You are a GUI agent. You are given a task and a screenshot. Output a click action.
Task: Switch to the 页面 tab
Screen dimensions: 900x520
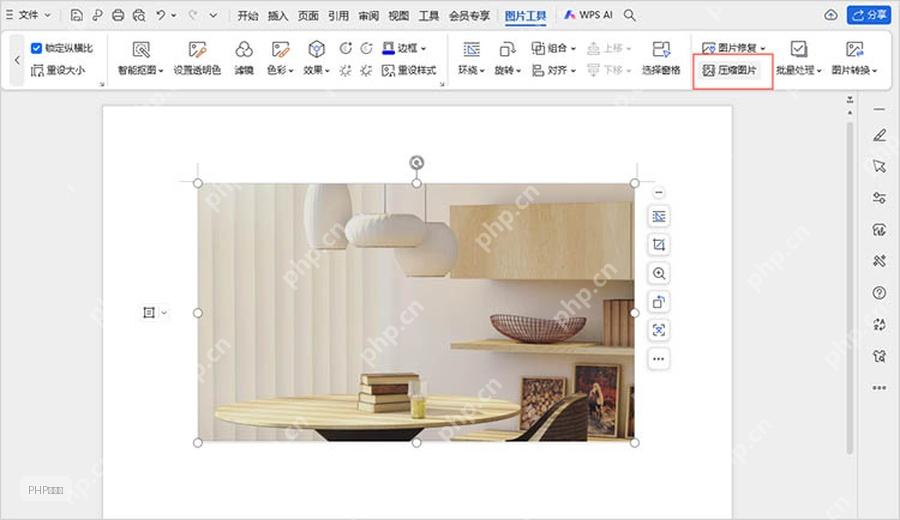308,15
